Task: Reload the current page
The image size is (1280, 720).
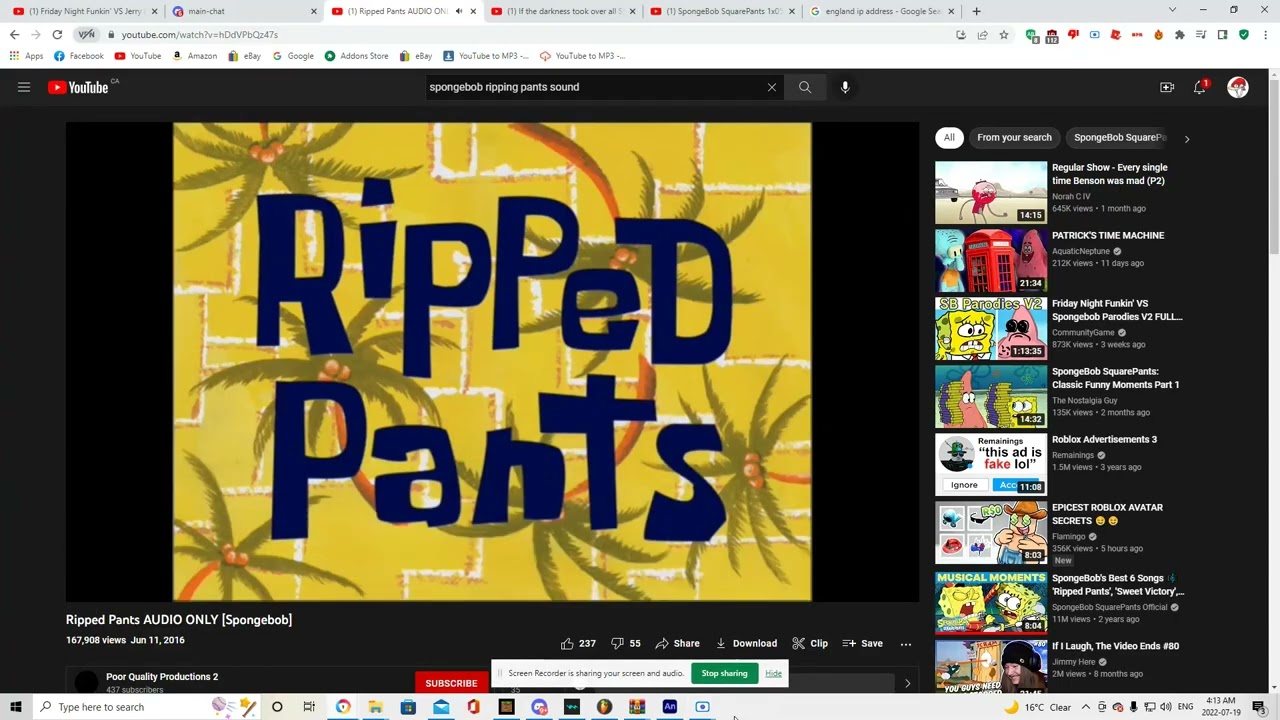Action: (x=57, y=34)
